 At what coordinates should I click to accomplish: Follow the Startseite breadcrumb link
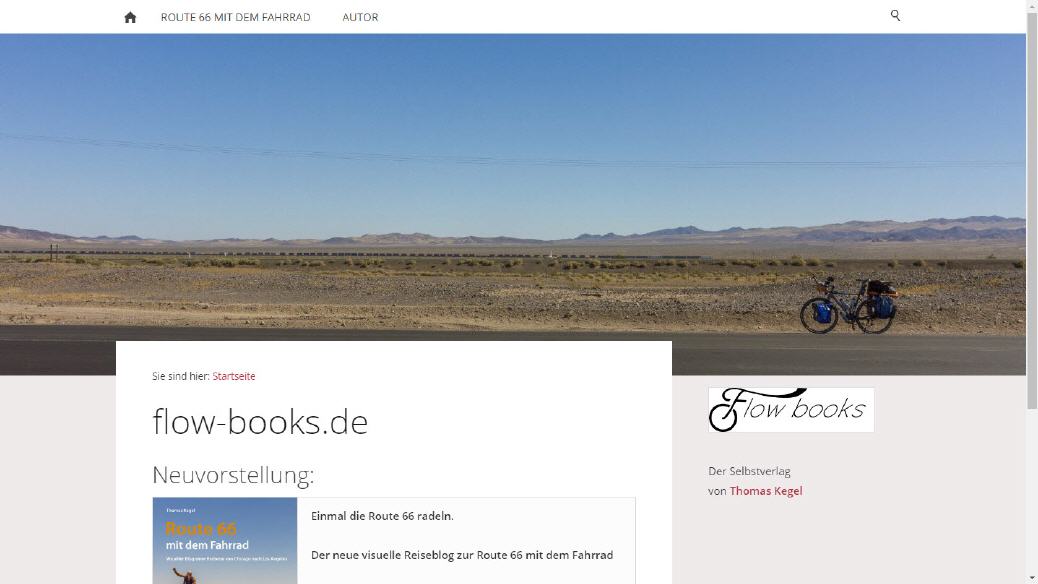[234, 376]
